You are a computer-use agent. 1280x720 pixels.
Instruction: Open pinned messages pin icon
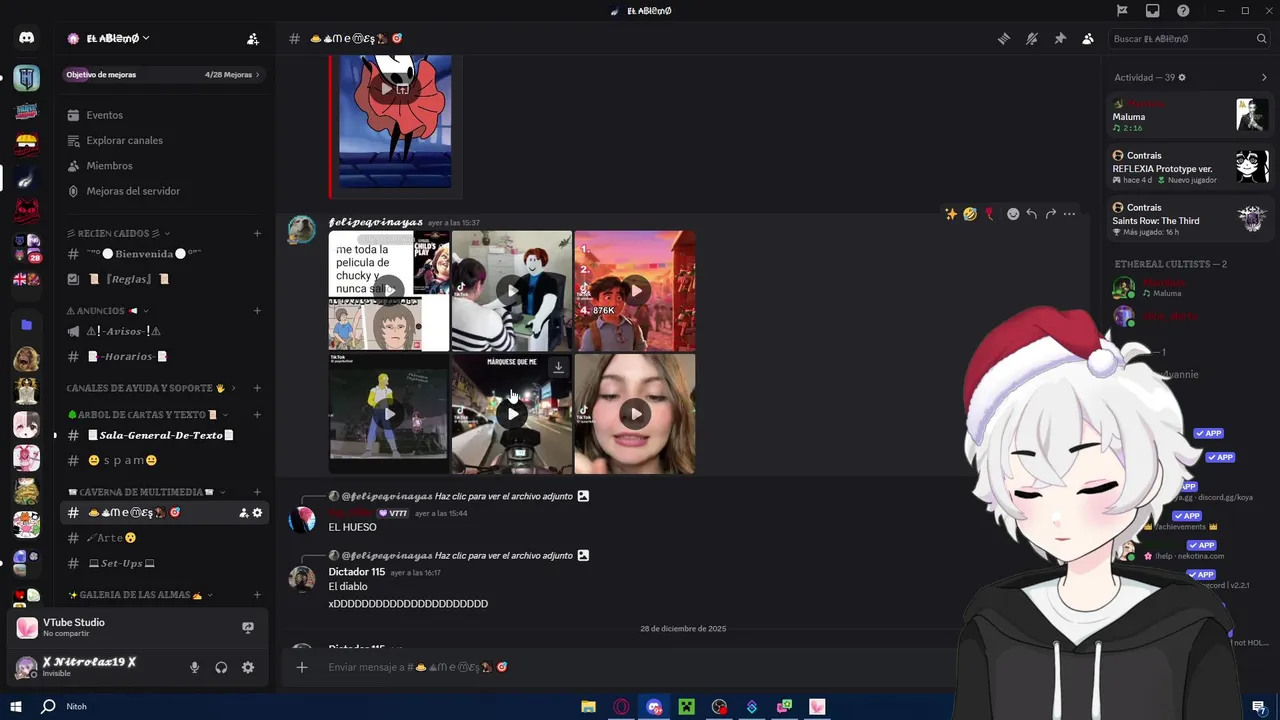tap(1060, 39)
